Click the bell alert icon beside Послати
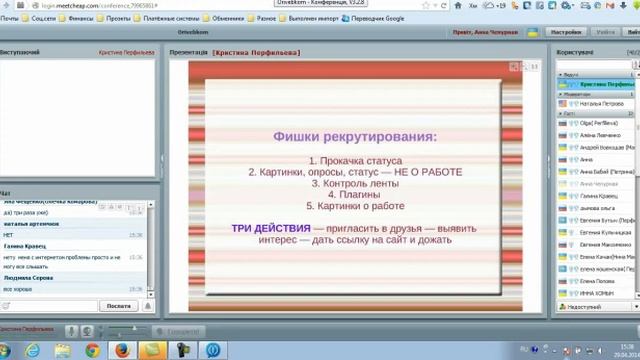This screenshot has height=360, width=640. point(148,306)
